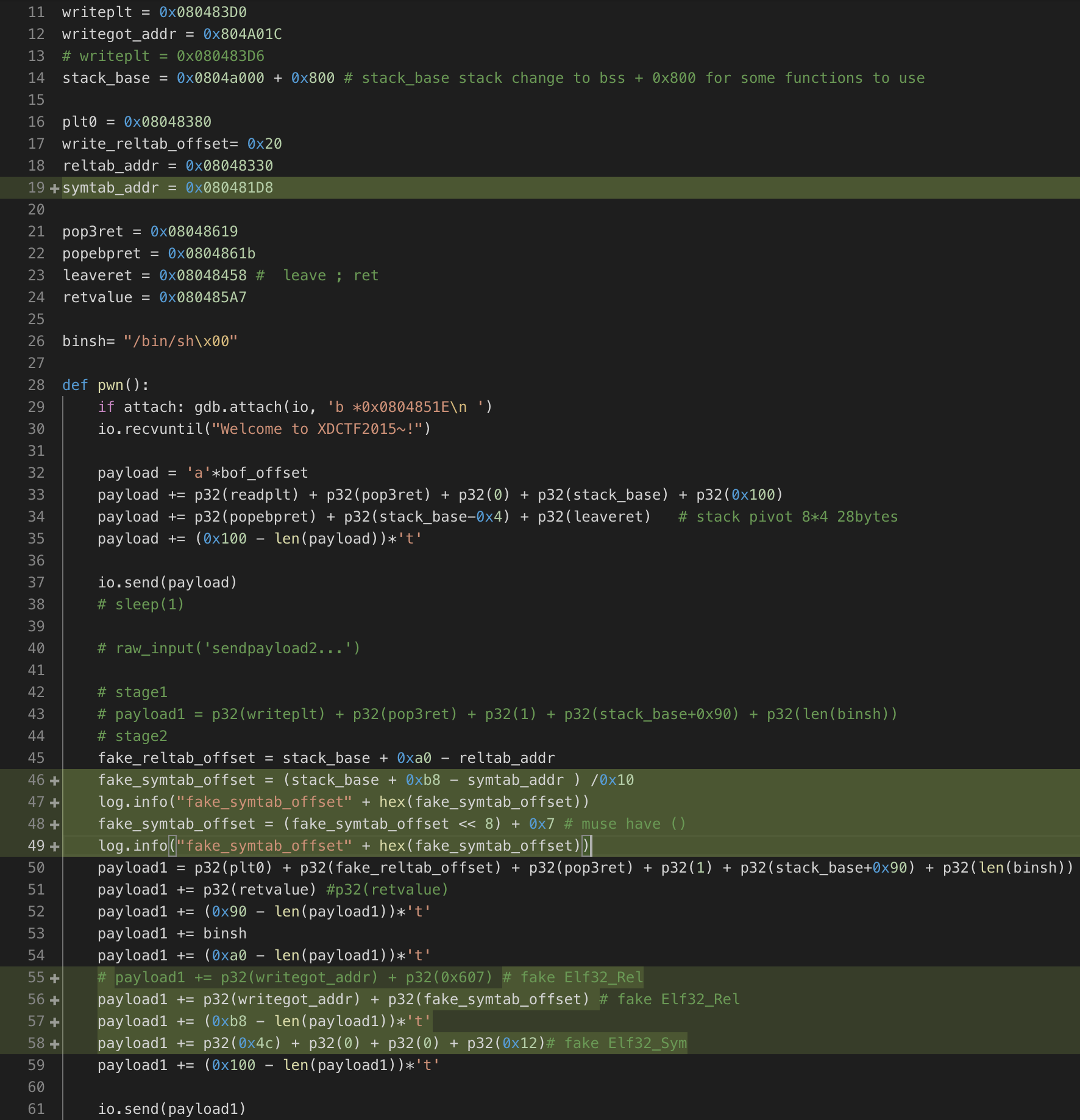Click the stack_base definition on line 14
The height and width of the screenshot is (1120, 1080).
coord(199,78)
